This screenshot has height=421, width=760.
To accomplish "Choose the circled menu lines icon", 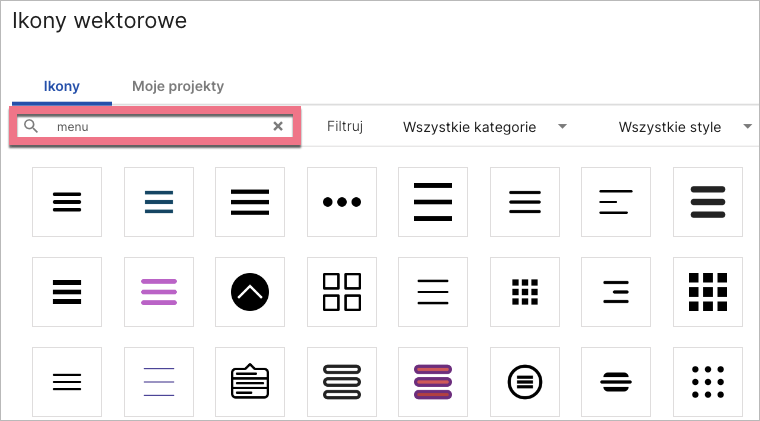I will [525, 382].
